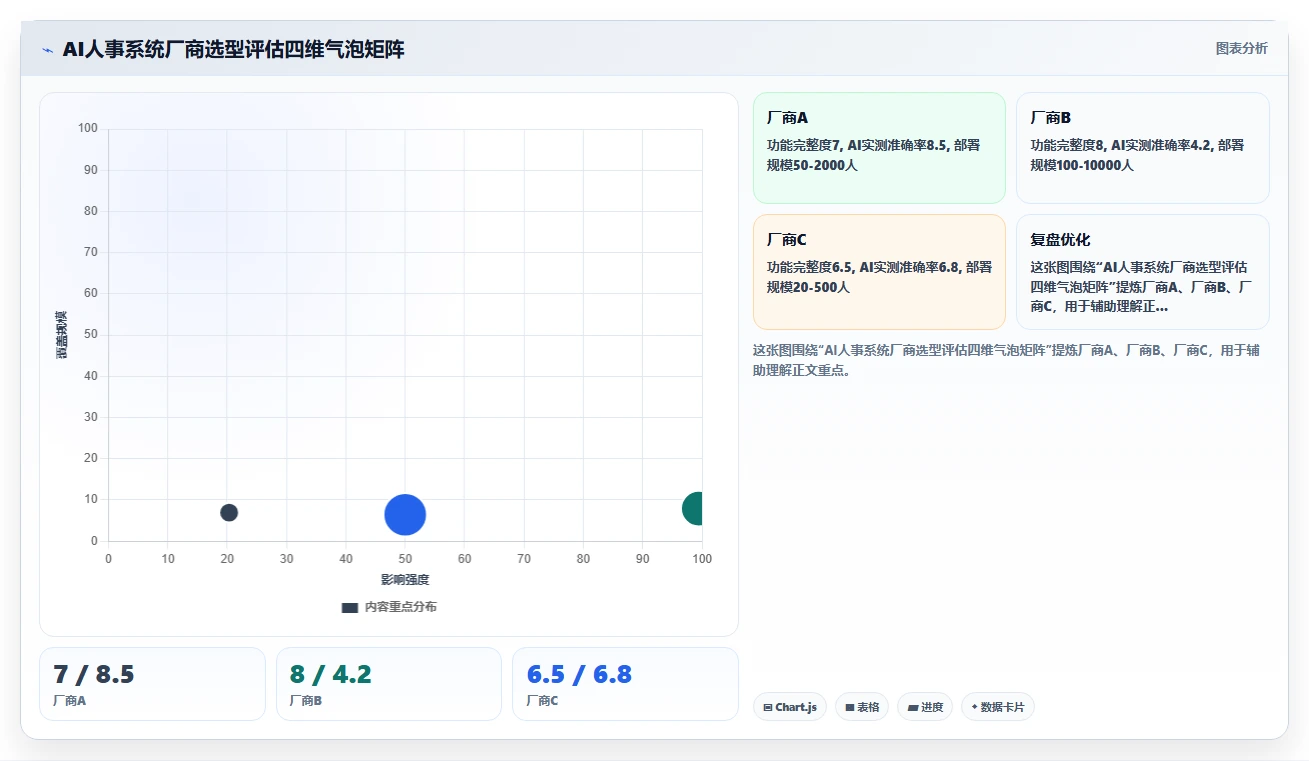This screenshot has width=1309, height=761.
Task: Click the 内容重点分布 legend label
Action: [400, 607]
